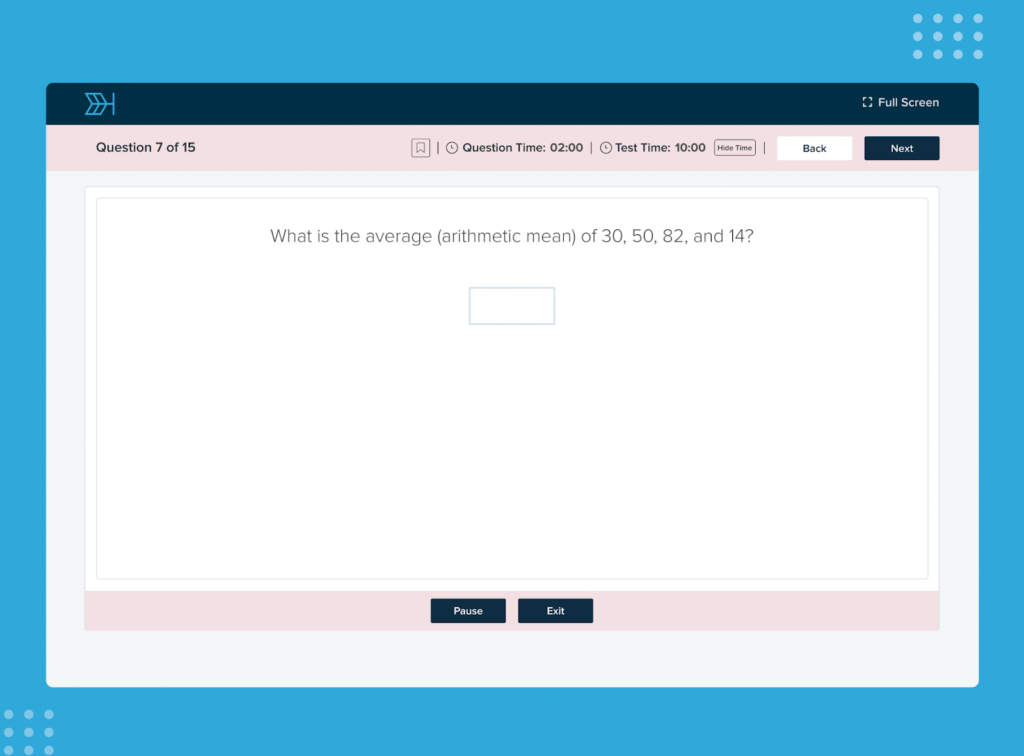Toggle the Hide Time option

pyautogui.click(x=734, y=147)
